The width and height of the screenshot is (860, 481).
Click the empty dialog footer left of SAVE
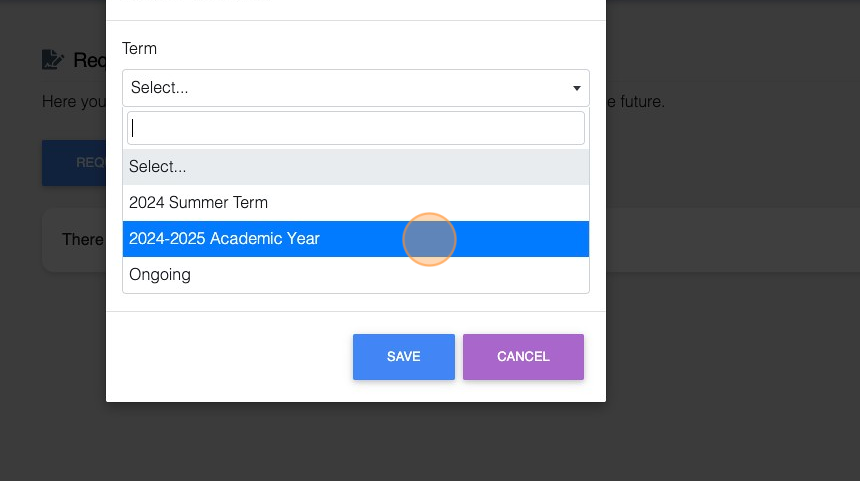[x=230, y=357]
